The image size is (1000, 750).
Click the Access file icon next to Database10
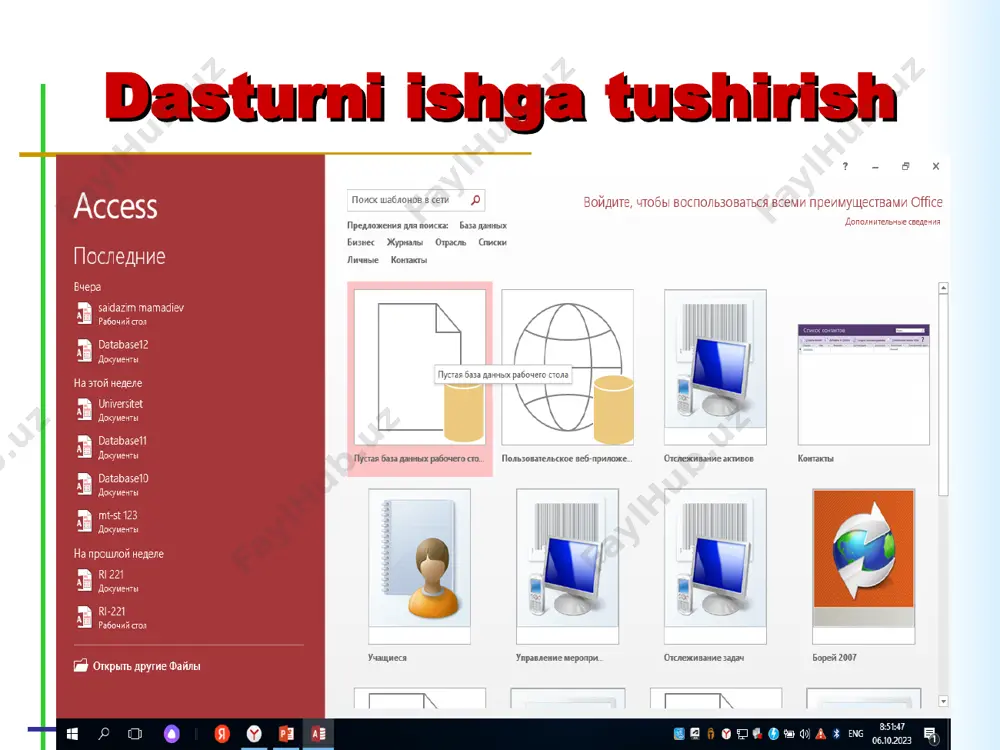click(84, 485)
